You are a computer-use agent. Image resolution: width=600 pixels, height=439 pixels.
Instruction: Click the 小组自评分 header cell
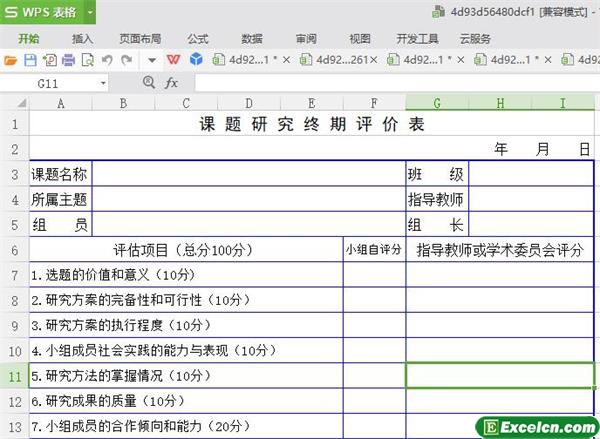374,250
